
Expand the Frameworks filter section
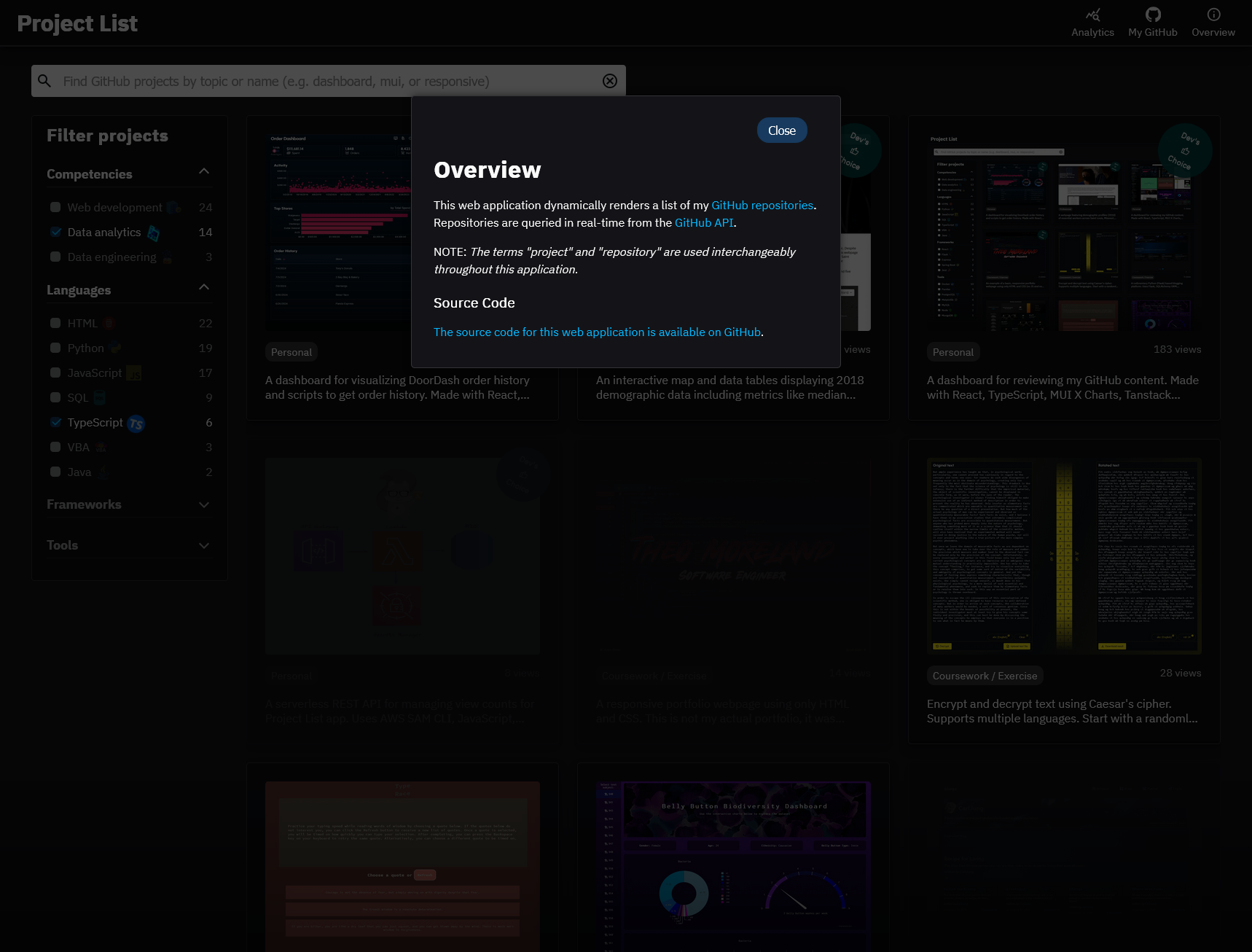point(204,504)
